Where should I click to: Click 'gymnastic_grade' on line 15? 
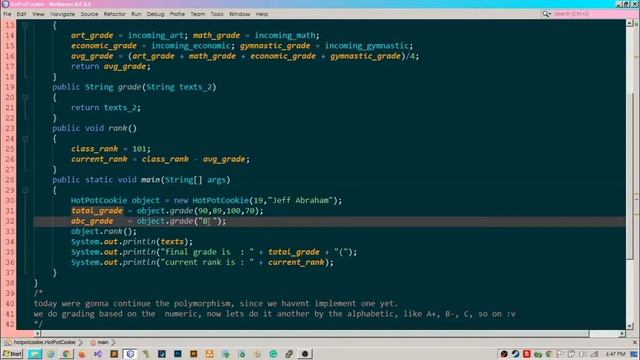pos(275,46)
